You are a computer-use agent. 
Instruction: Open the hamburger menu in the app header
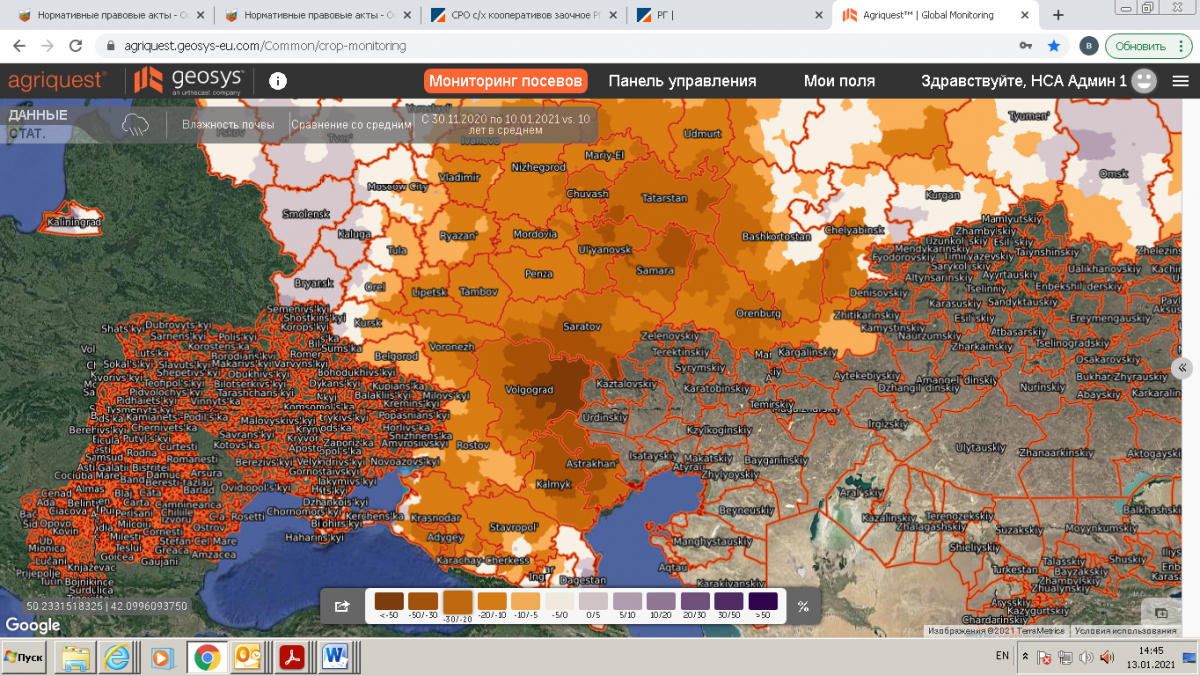click(1181, 81)
